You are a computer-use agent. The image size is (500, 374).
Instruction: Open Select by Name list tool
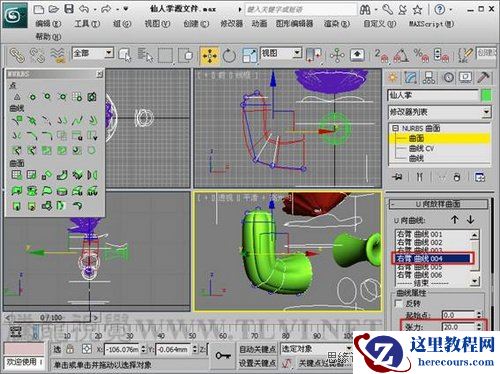tap(145, 55)
